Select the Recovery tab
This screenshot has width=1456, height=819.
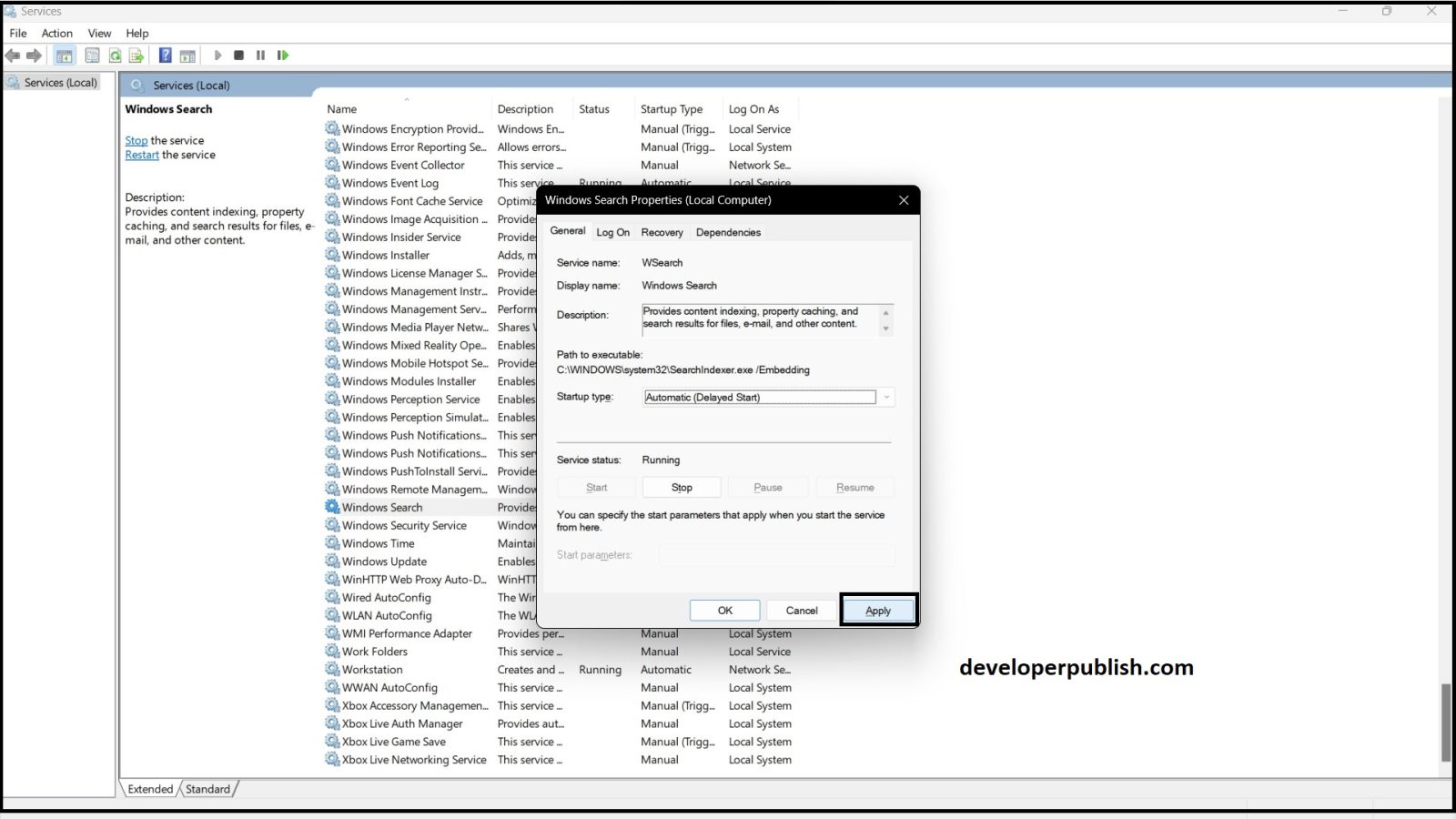(662, 232)
